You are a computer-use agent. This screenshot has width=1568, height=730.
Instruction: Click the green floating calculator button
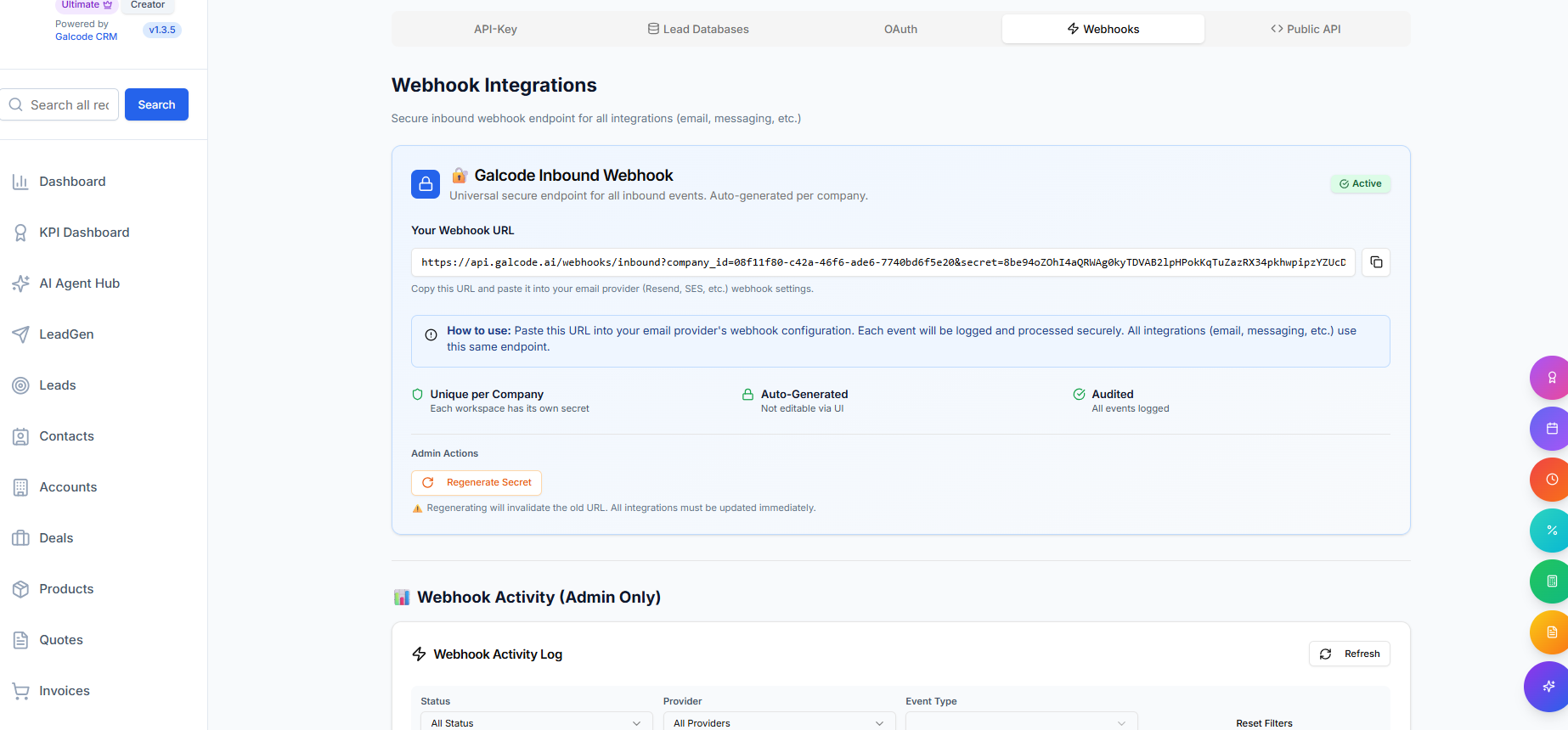[1550, 581]
